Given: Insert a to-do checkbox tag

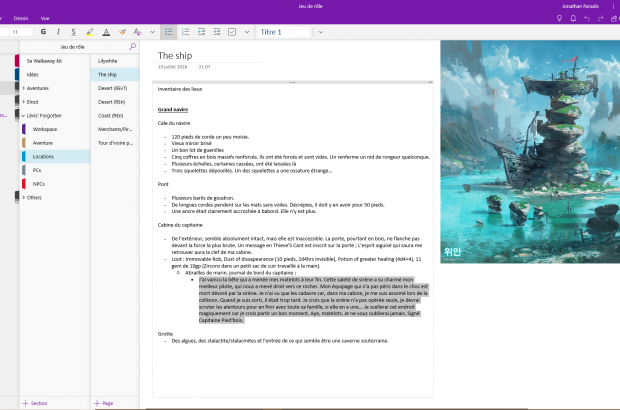Looking at the screenshot, I should click(x=232, y=32).
